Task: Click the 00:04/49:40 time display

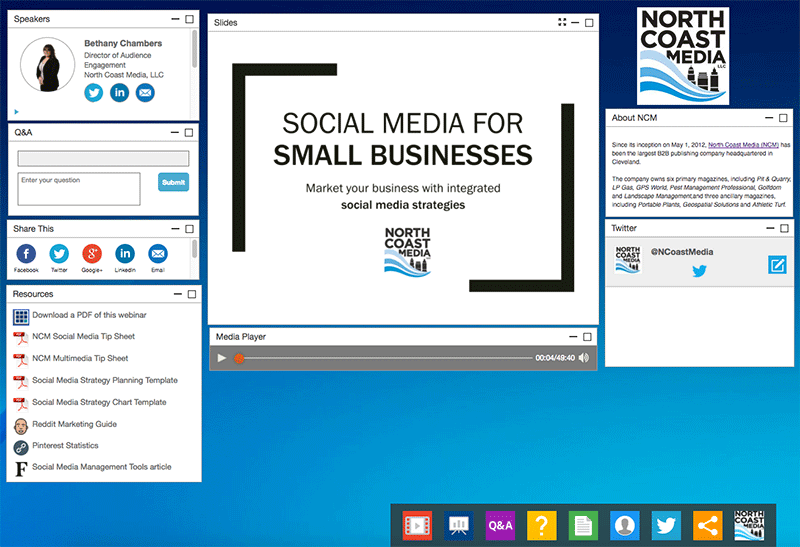Action: point(555,358)
